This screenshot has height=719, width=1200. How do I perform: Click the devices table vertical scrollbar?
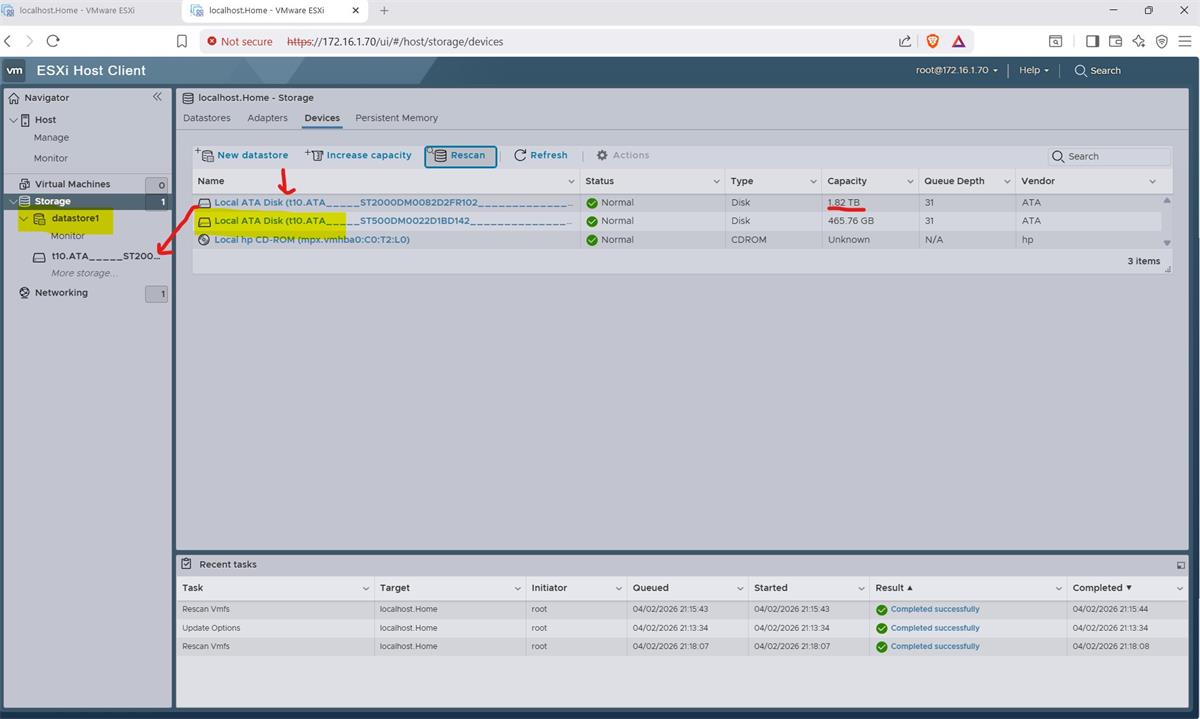(x=1166, y=222)
